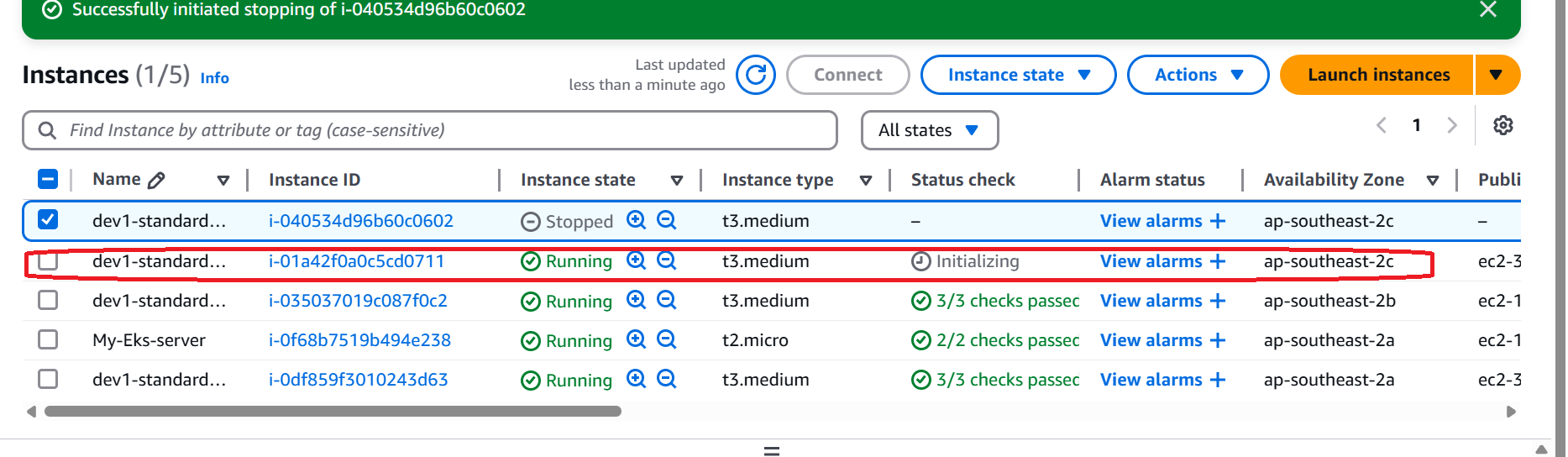Open the Instance state dropdown
The image size is (1568, 457).
pos(1018,75)
